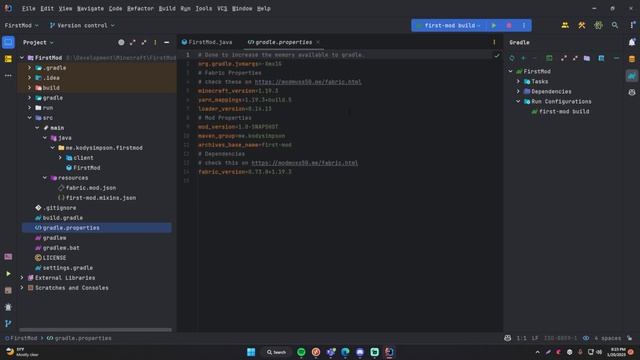Follow the modmuss50 link under Dependencies
The width and height of the screenshot is (640, 360).
coord(304,163)
